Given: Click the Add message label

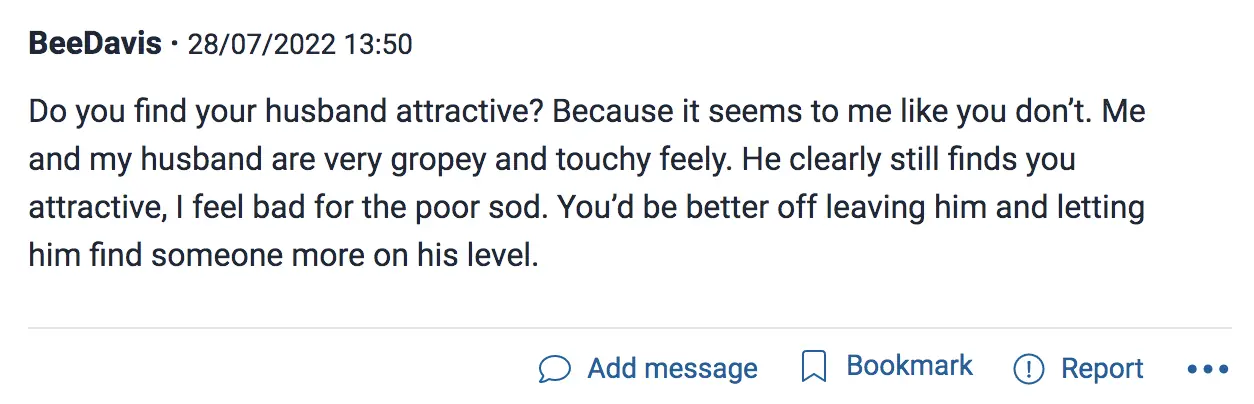Looking at the screenshot, I should coord(672,369).
